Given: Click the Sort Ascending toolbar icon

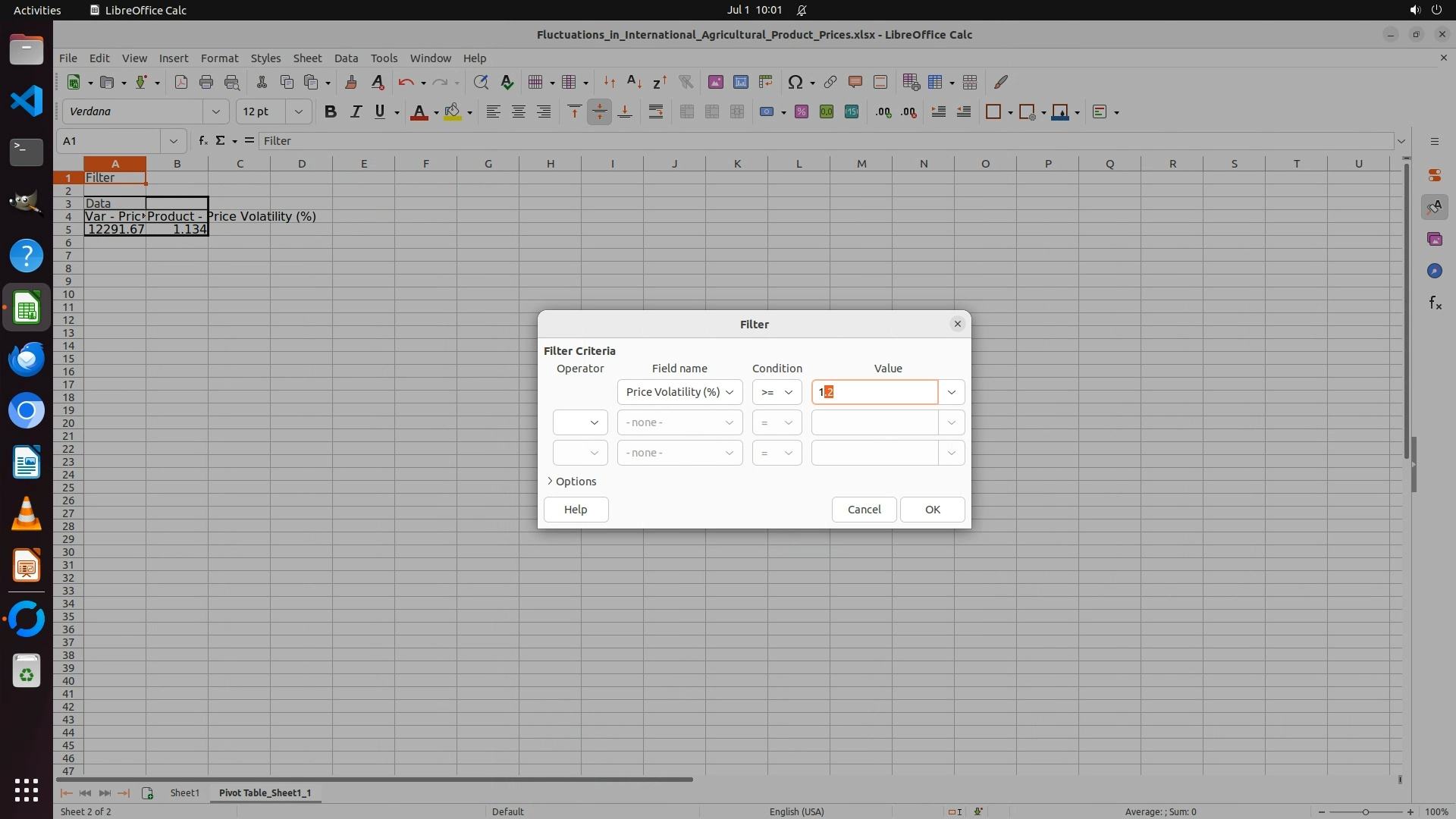Looking at the screenshot, I should 635,82.
